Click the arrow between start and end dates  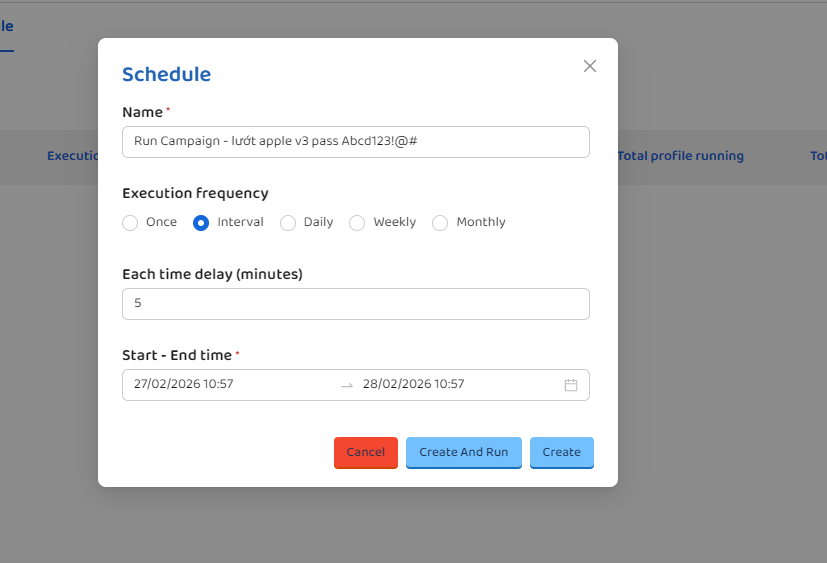(x=347, y=385)
